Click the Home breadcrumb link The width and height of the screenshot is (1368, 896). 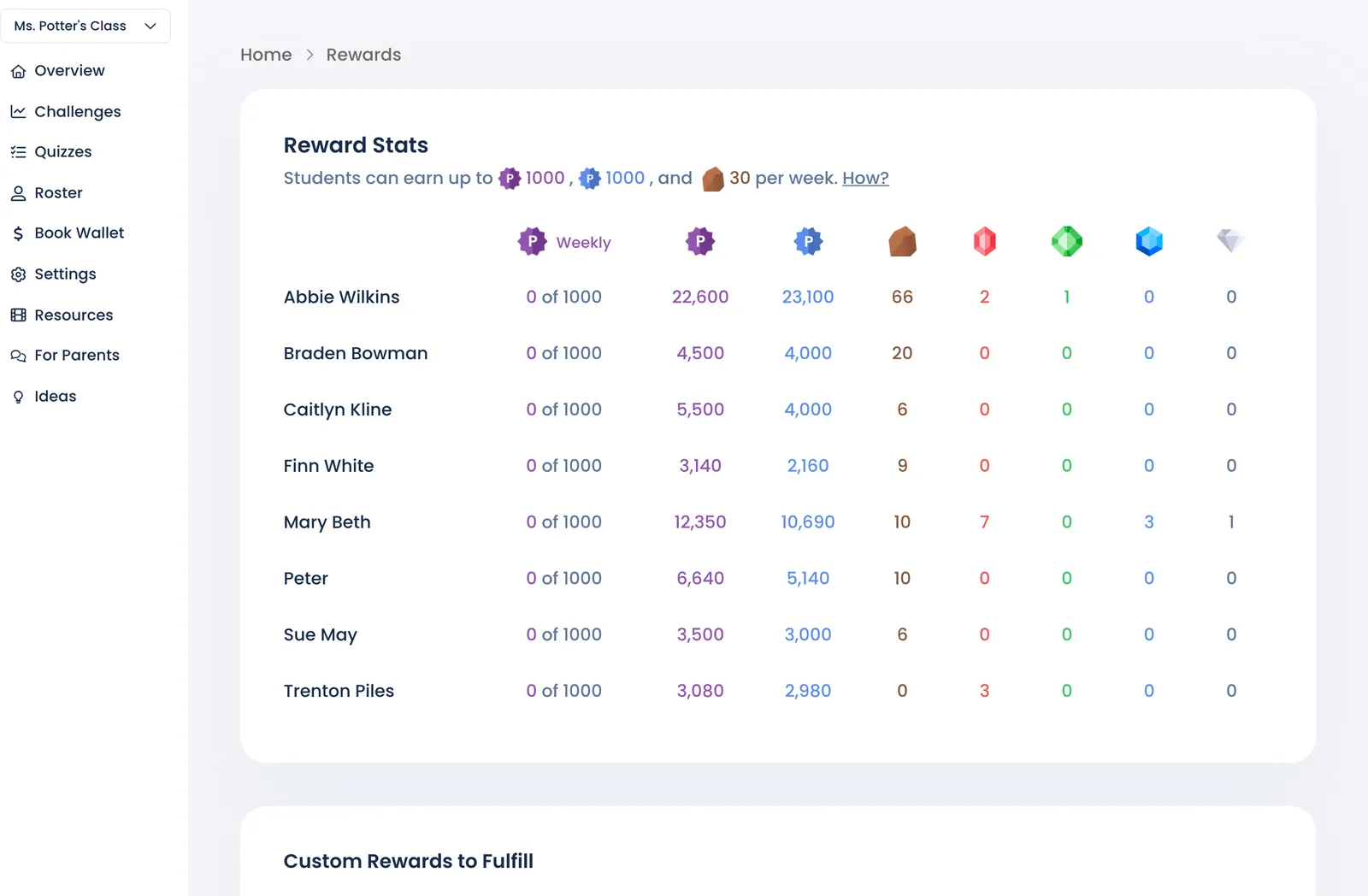[266, 55]
